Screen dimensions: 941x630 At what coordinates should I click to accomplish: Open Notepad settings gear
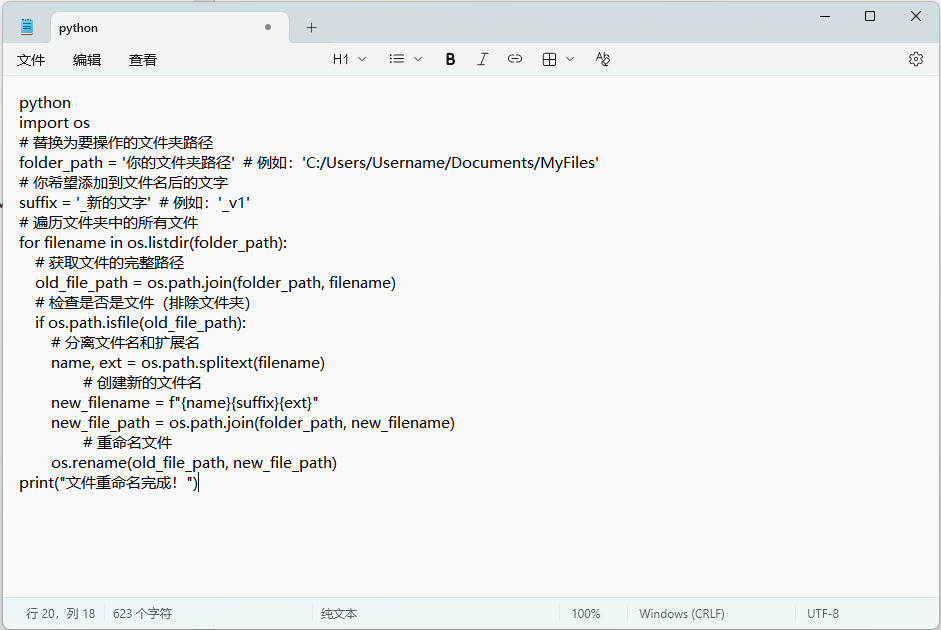click(x=916, y=59)
